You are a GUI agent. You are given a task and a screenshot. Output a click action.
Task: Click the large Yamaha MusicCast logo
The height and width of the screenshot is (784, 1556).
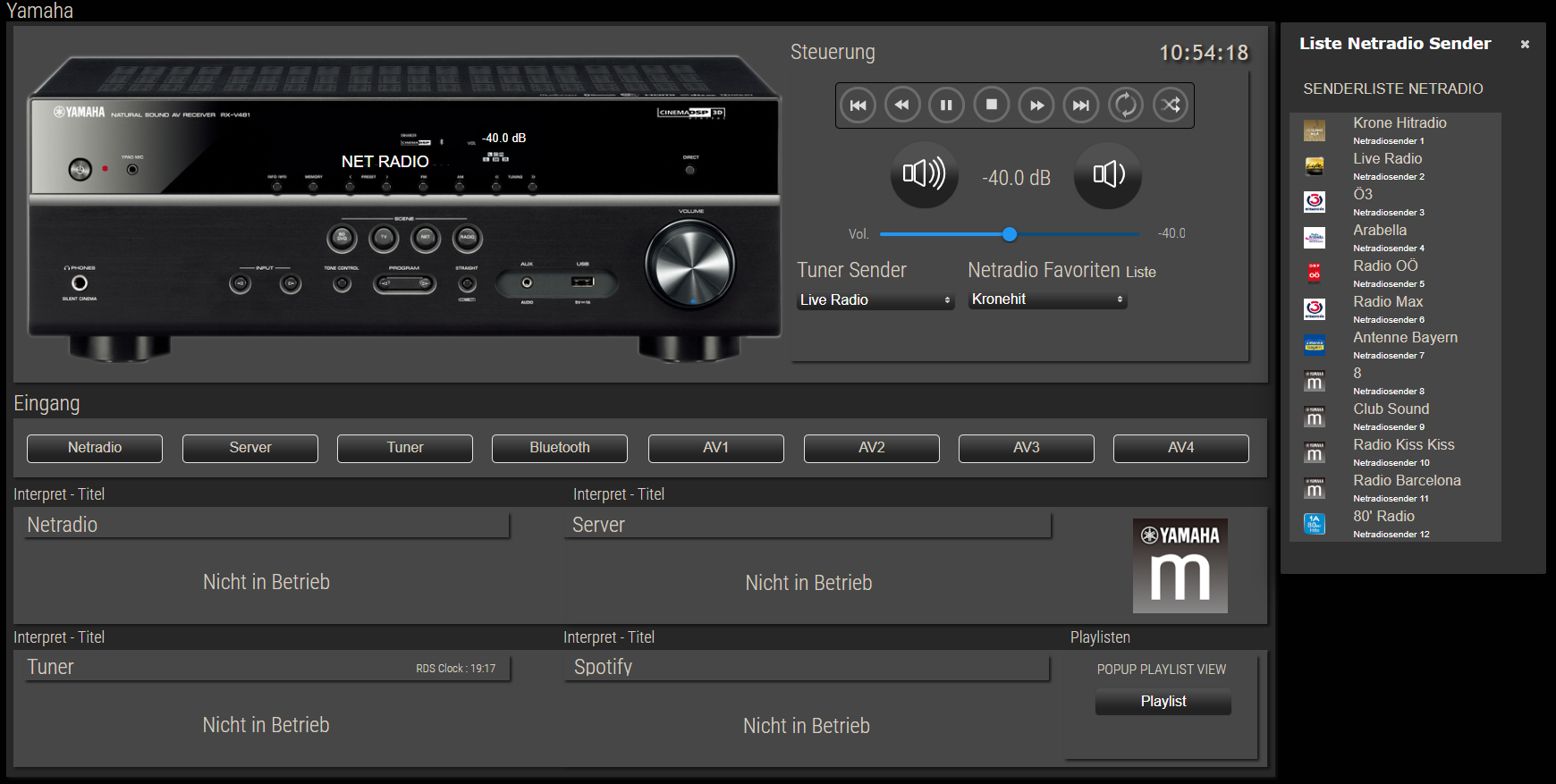[1180, 566]
